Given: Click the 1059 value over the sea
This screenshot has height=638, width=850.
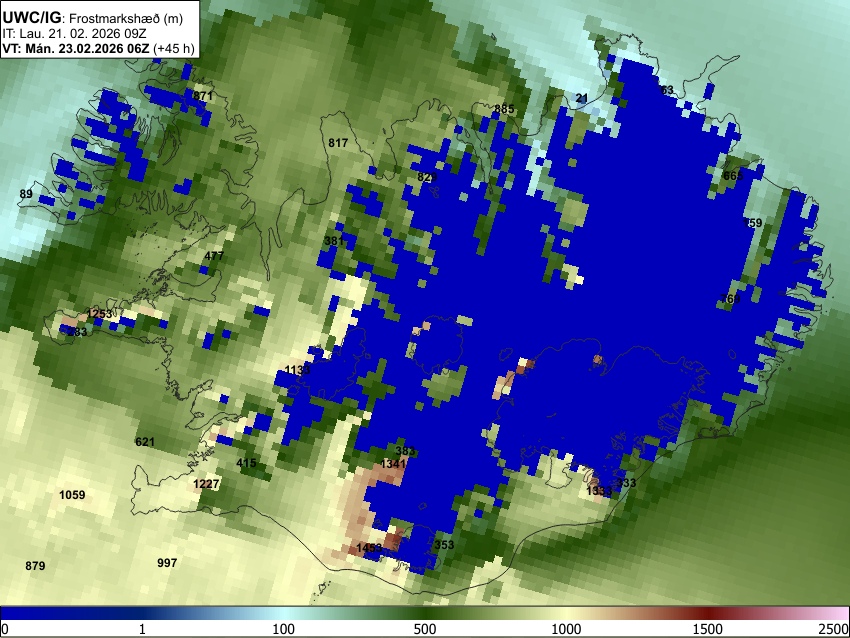Looking at the screenshot, I should [x=72, y=495].
